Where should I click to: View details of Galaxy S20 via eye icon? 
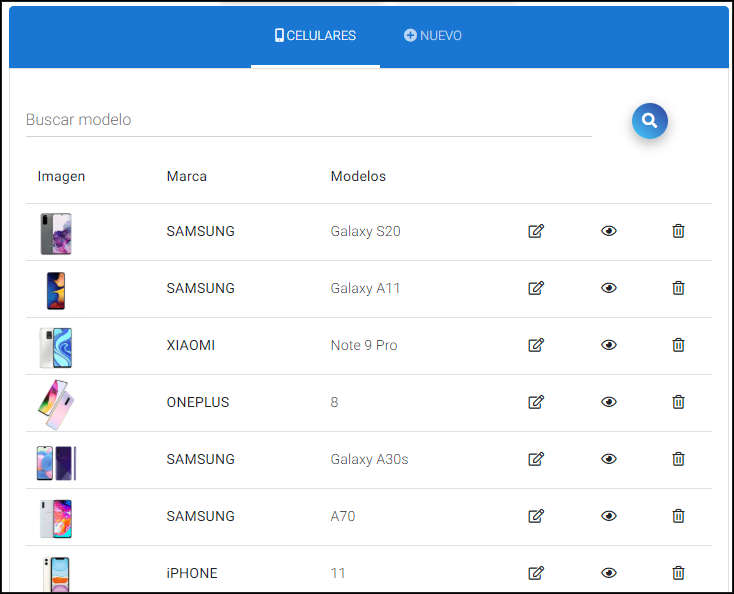coord(609,231)
